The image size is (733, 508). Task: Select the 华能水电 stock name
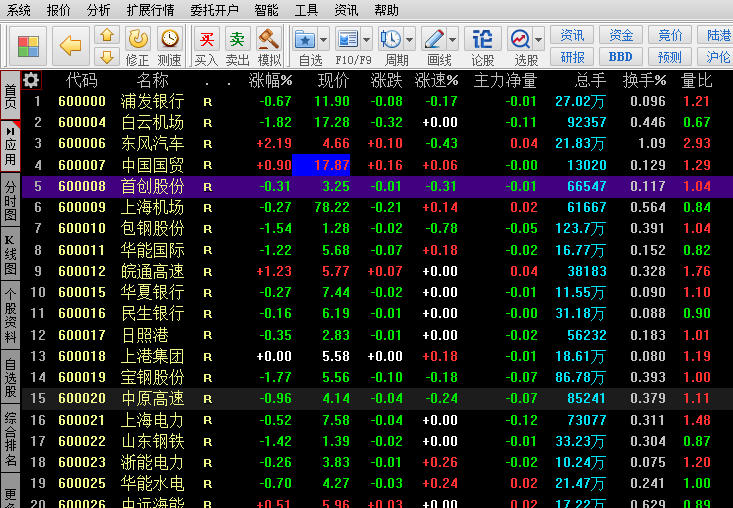point(152,483)
